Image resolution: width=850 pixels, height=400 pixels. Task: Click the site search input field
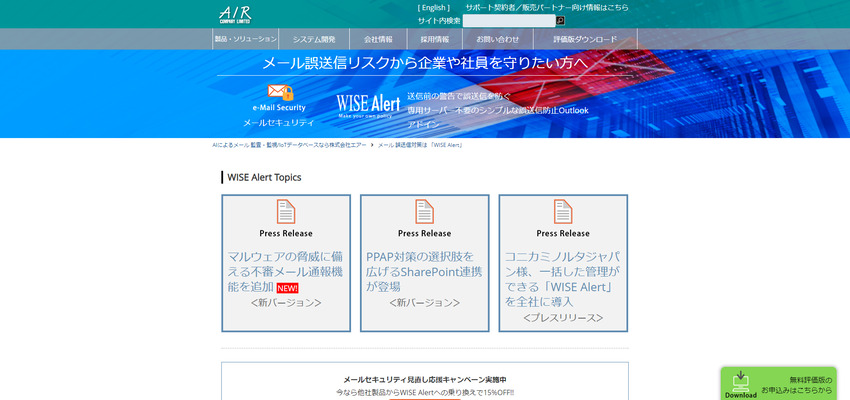click(509, 21)
